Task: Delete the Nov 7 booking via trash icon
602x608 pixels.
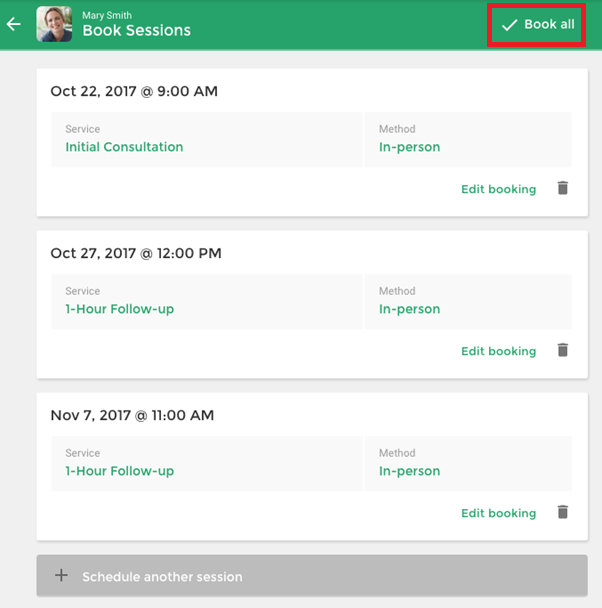Action: (x=562, y=512)
